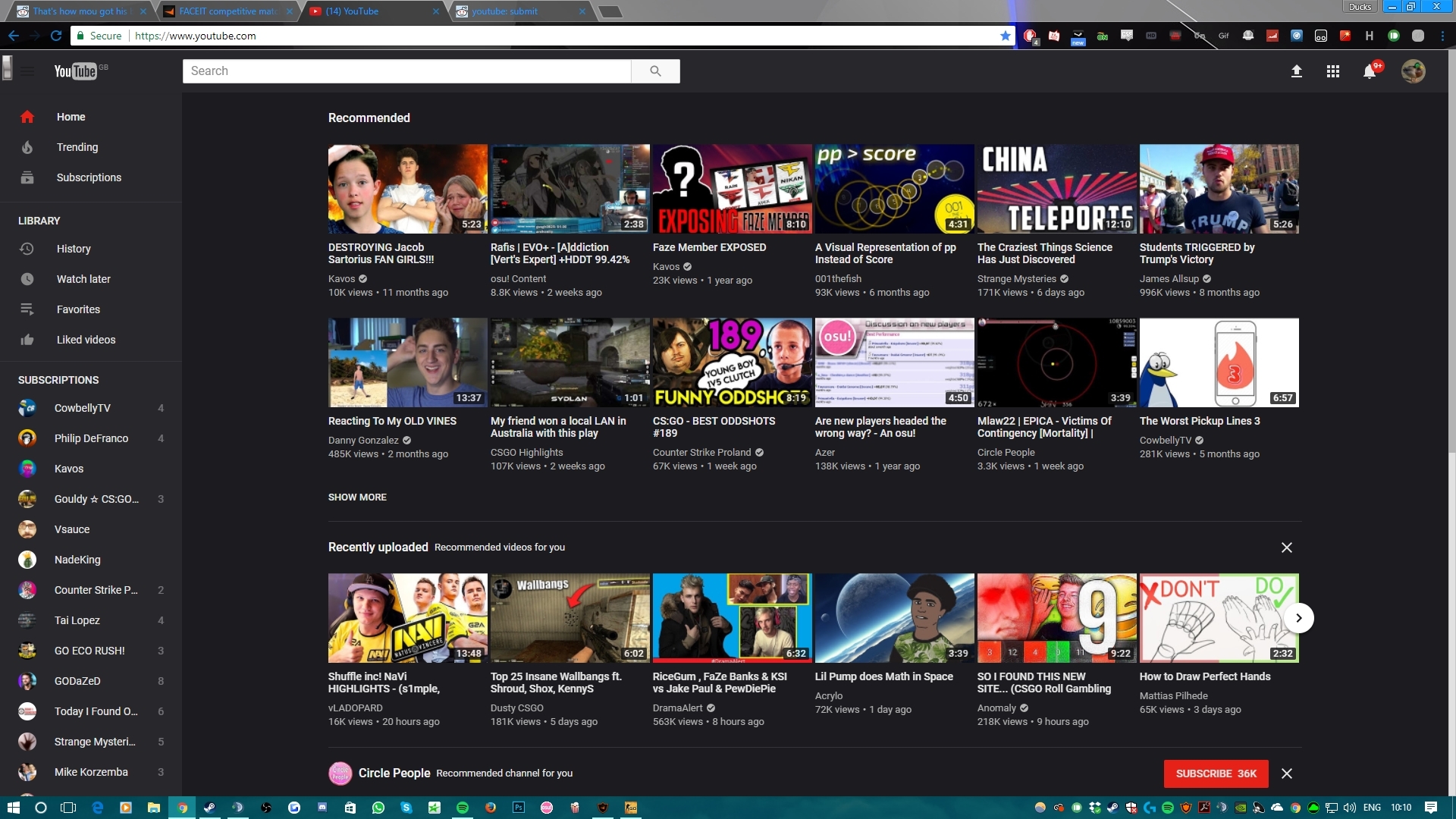Open the YouTube apps grid icon
The width and height of the screenshot is (1456, 819).
[1332, 71]
